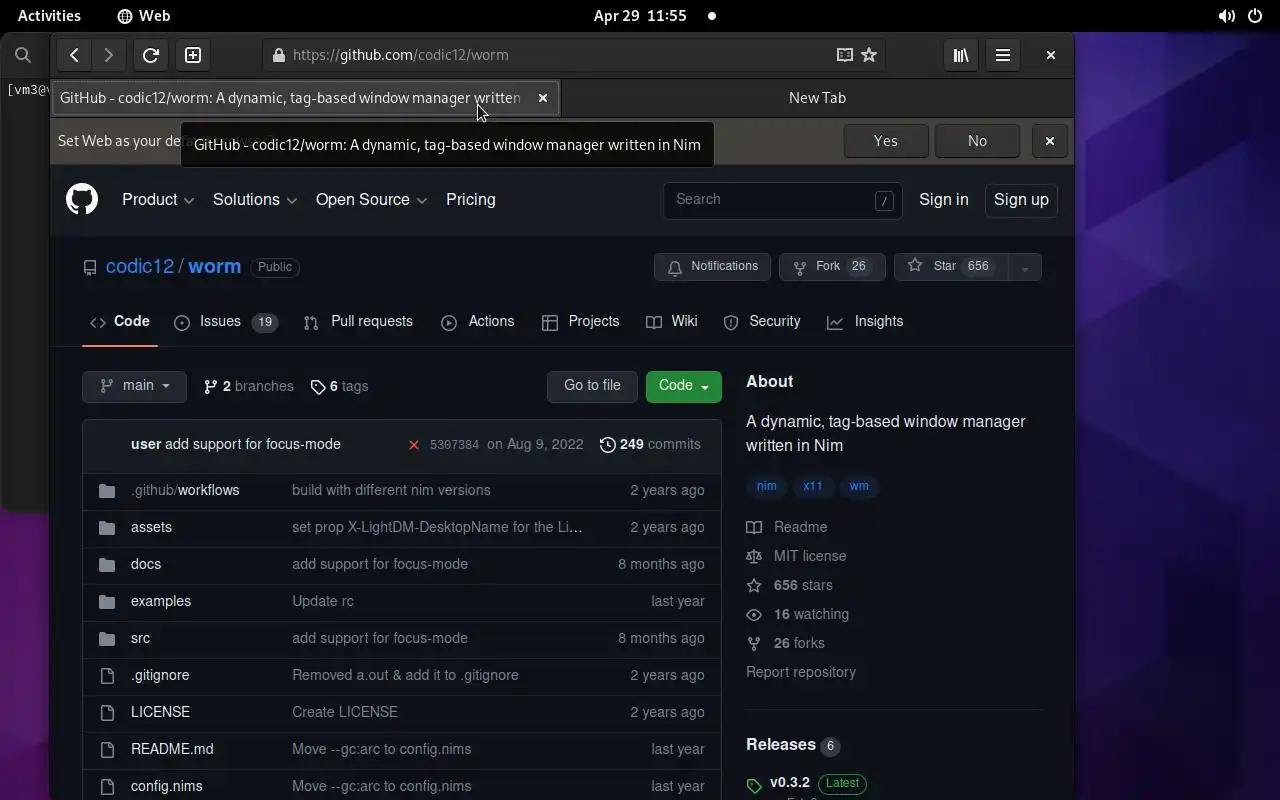Image resolution: width=1280 pixels, height=800 pixels.
Task: Open the Readme link in About
Action: coord(787,527)
